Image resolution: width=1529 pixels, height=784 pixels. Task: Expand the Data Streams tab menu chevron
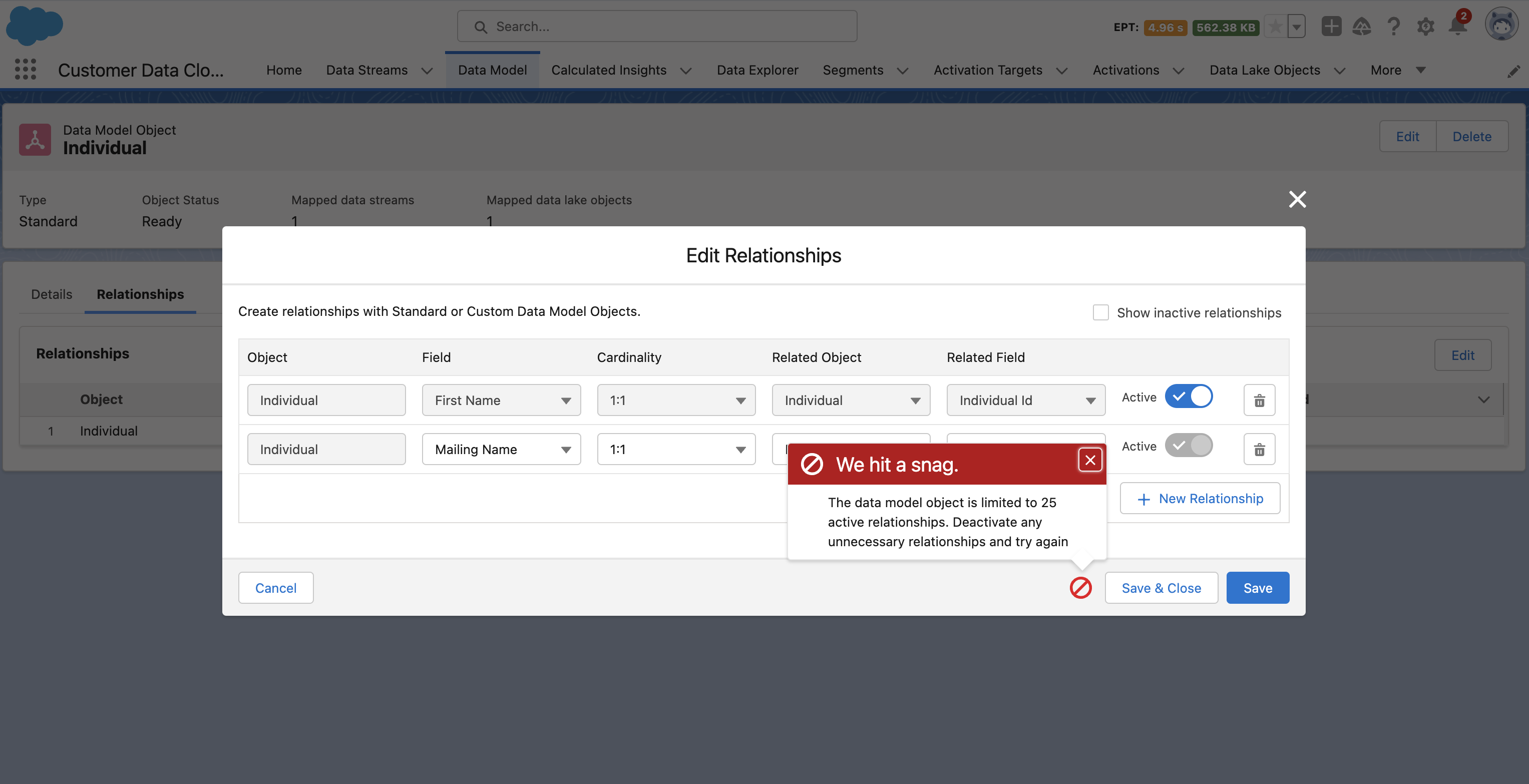coord(427,71)
